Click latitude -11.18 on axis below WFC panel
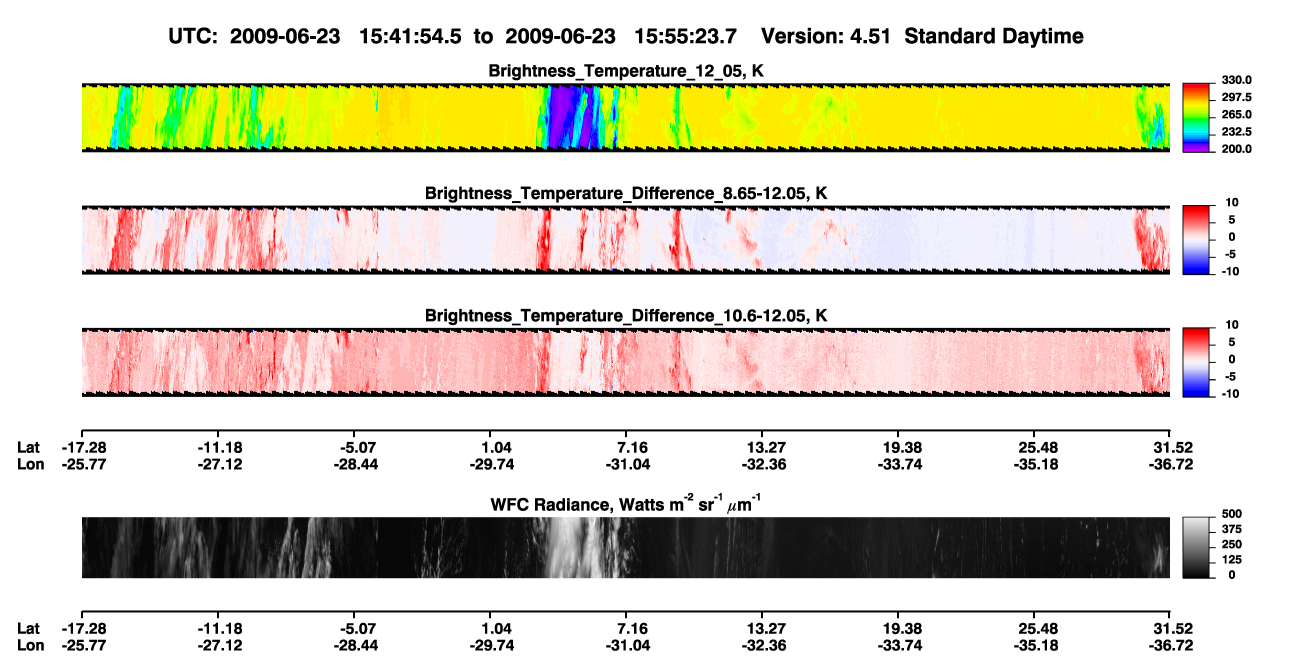The width and height of the screenshot is (1300, 667). click(x=218, y=628)
